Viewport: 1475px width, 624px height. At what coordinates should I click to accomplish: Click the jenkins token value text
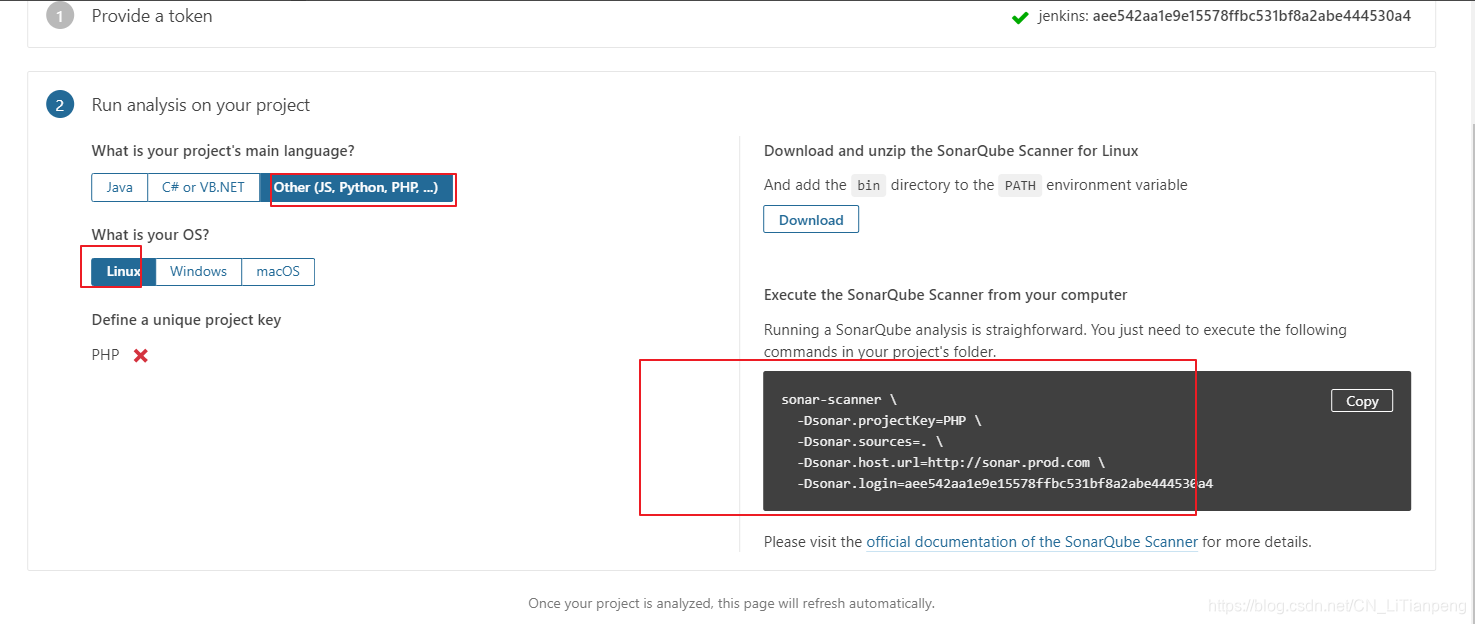pos(1252,16)
